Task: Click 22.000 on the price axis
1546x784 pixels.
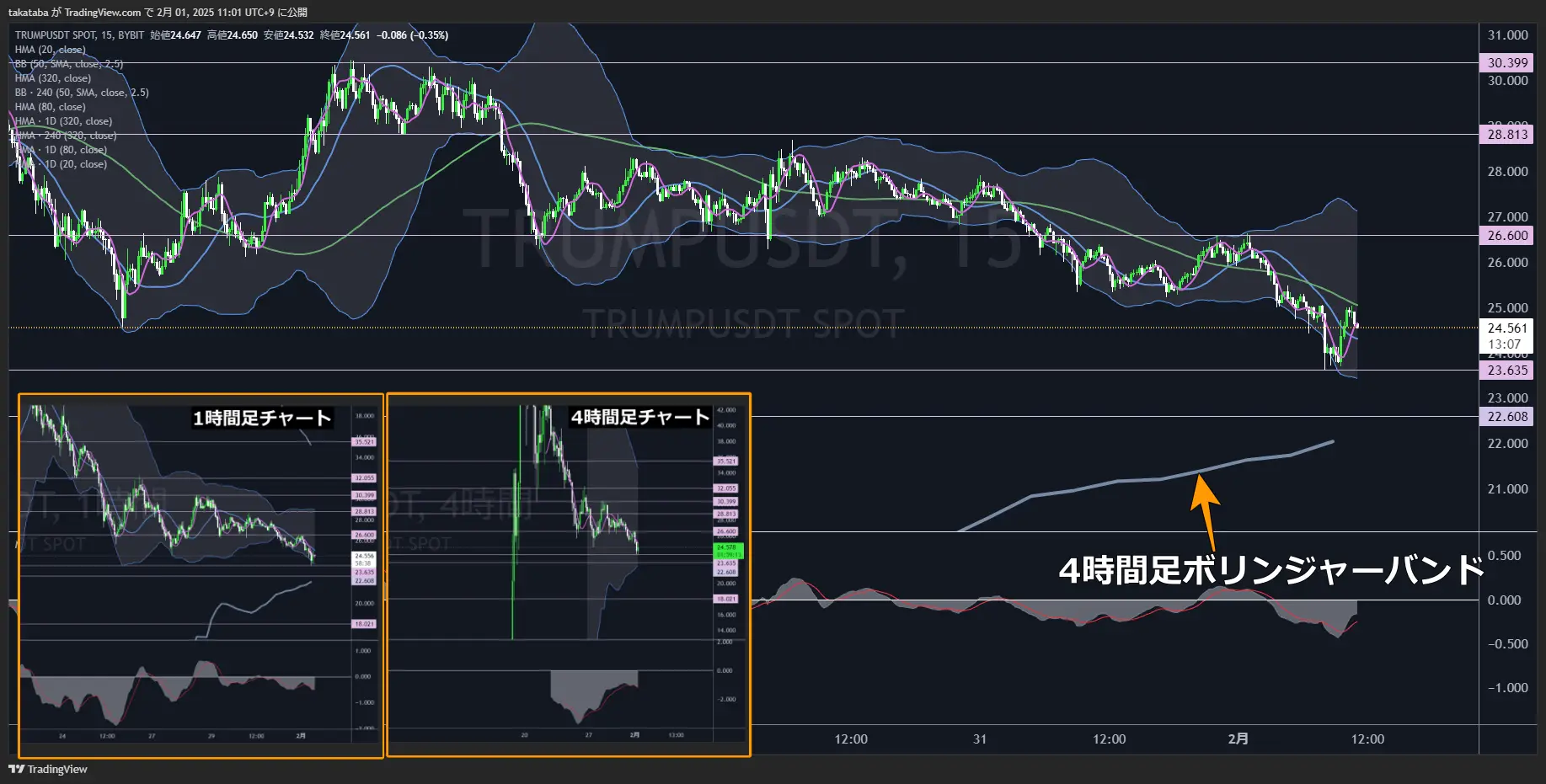Action: (x=1507, y=444)
